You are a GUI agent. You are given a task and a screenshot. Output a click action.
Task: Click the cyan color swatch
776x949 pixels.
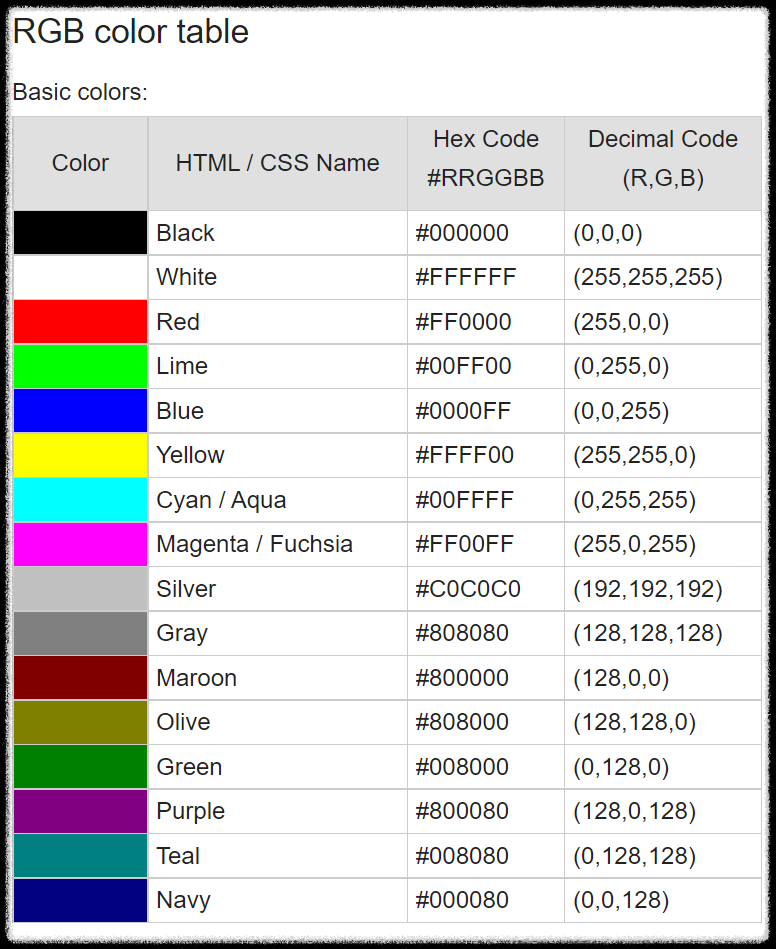point(81,499)
